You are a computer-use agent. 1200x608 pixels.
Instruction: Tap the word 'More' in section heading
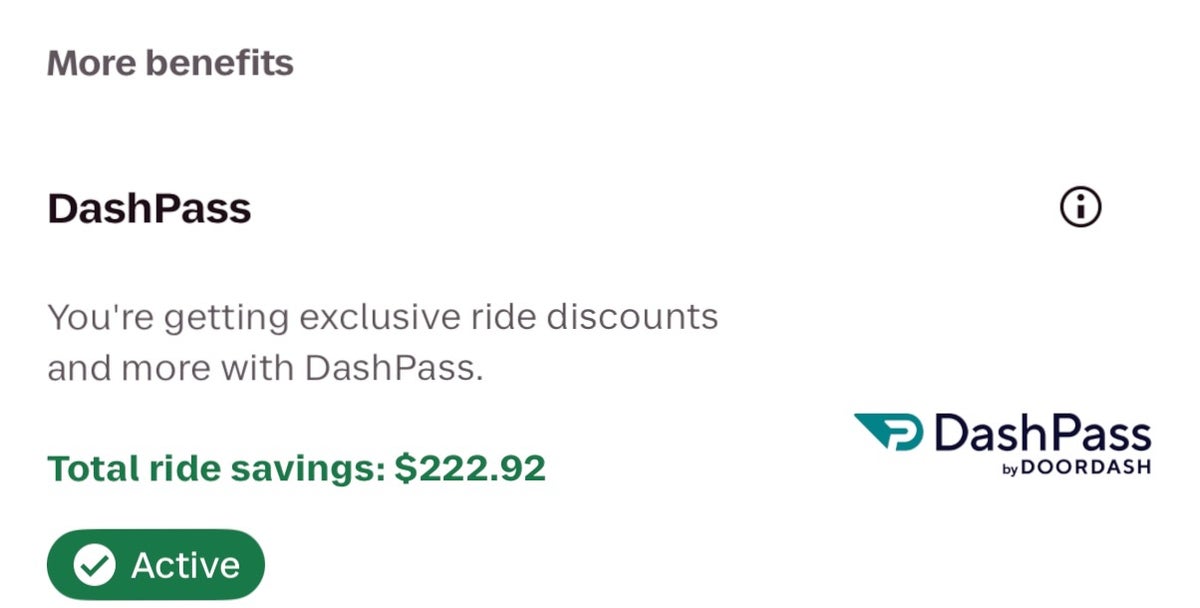point(92,63)
